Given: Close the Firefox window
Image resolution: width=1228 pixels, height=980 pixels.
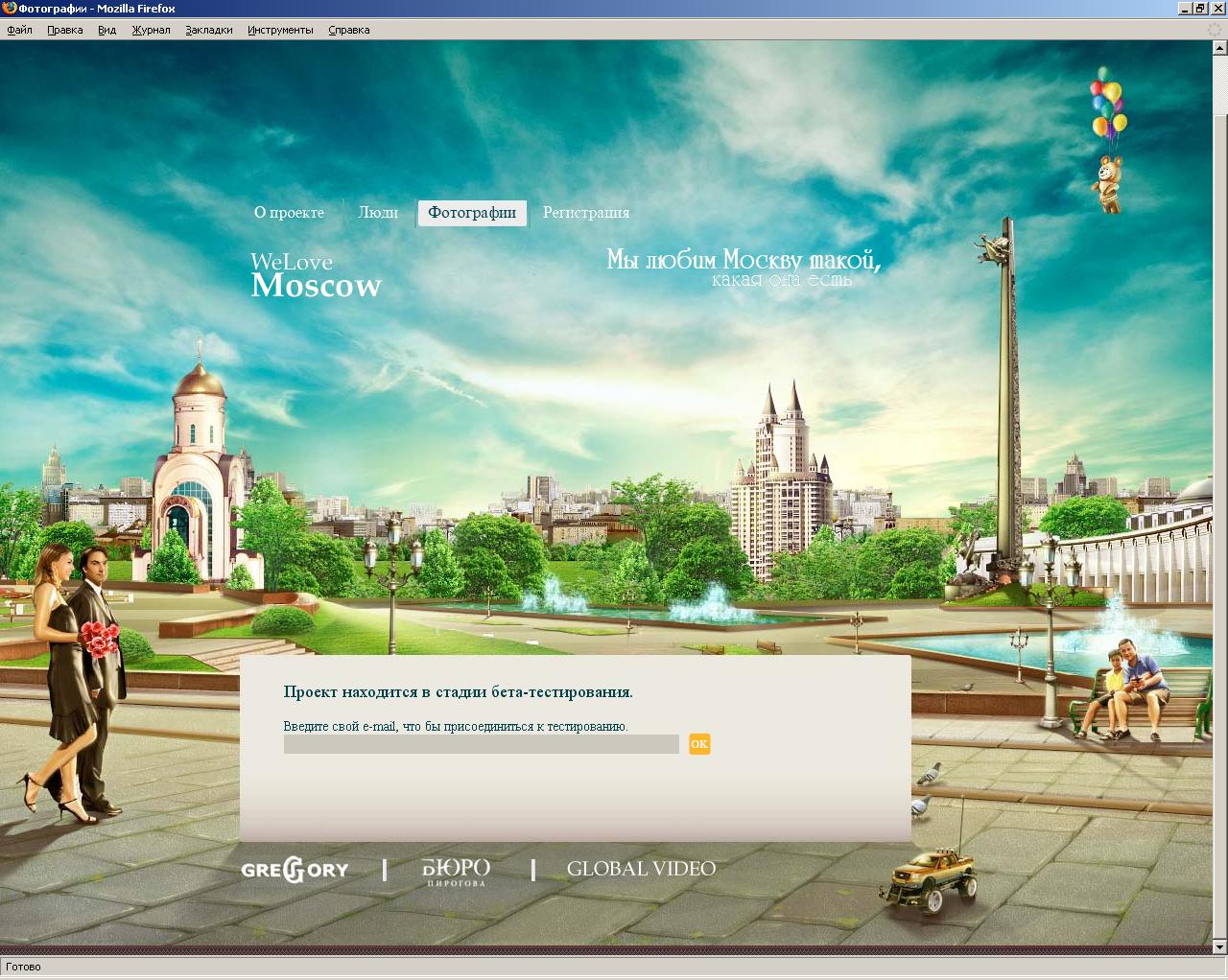Looking at the screenshot, I should [1217, 9].
